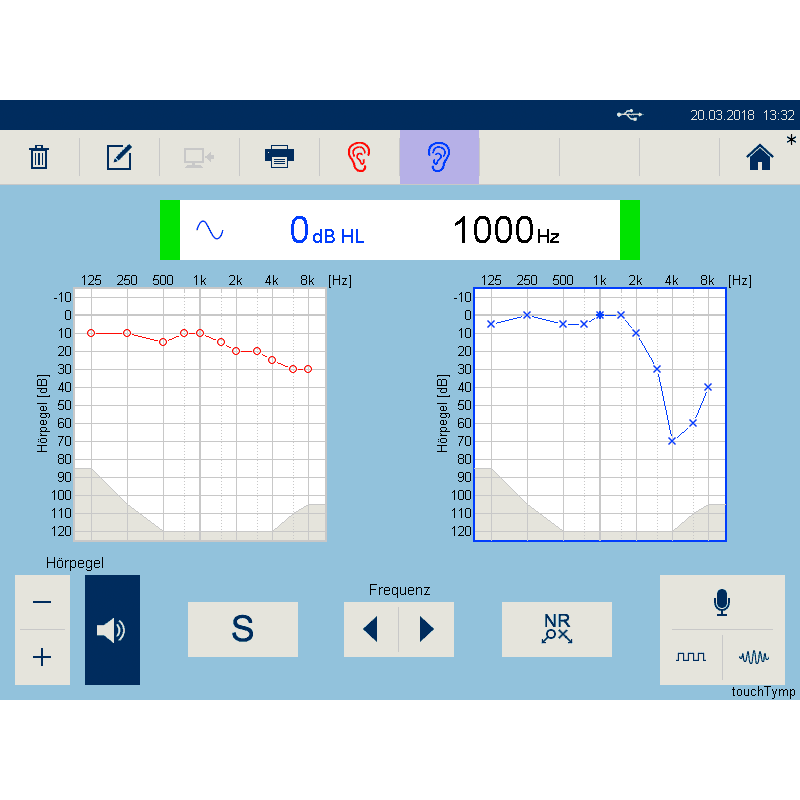This screenshot has height=800, width=800.
Task: Decrease frequency with the left arrow
Action: click(x=371, y=629)
